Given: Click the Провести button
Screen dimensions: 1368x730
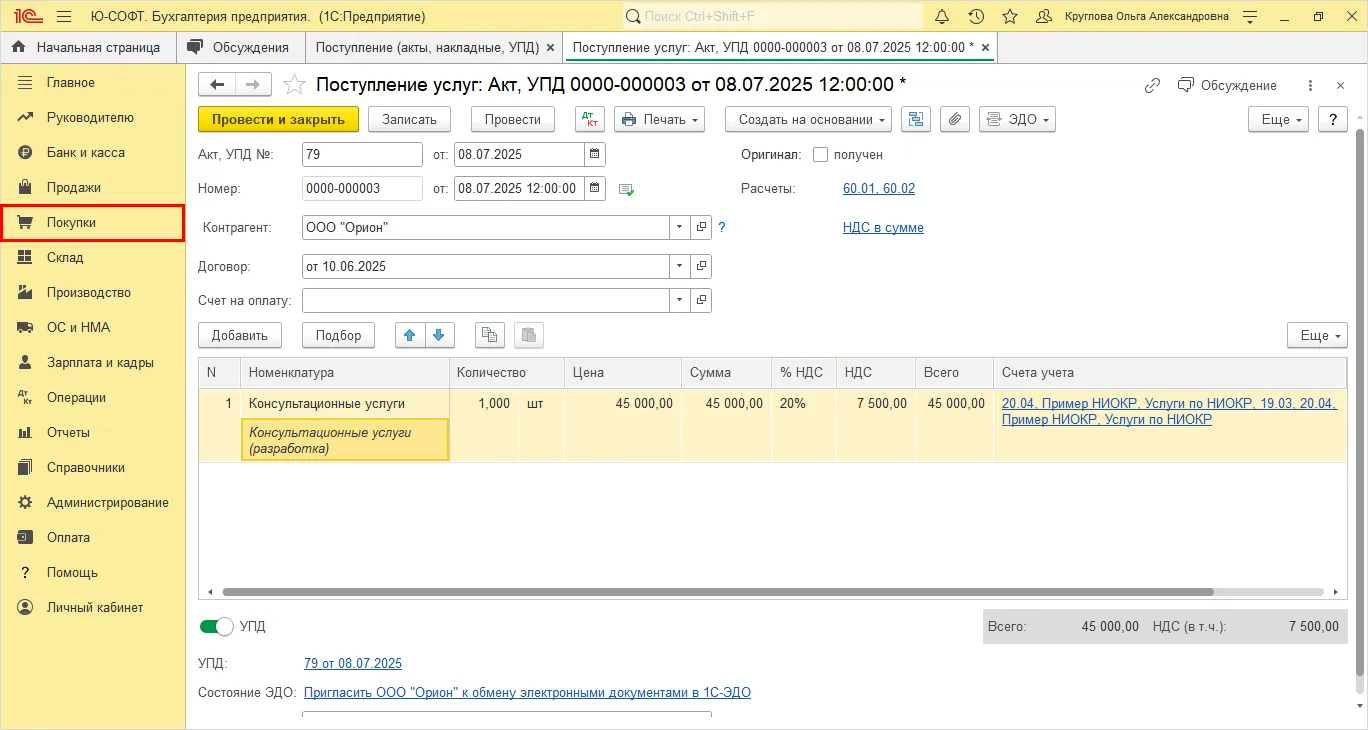Looking at the screenshot, I should tap(513, 119).
